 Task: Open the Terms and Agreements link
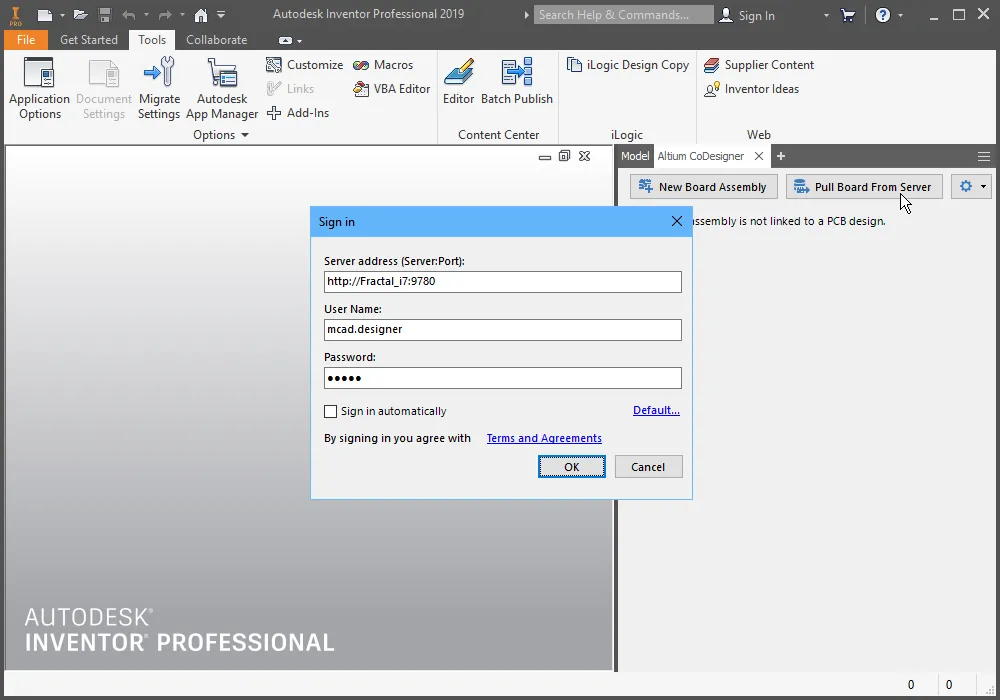(544, 439)
